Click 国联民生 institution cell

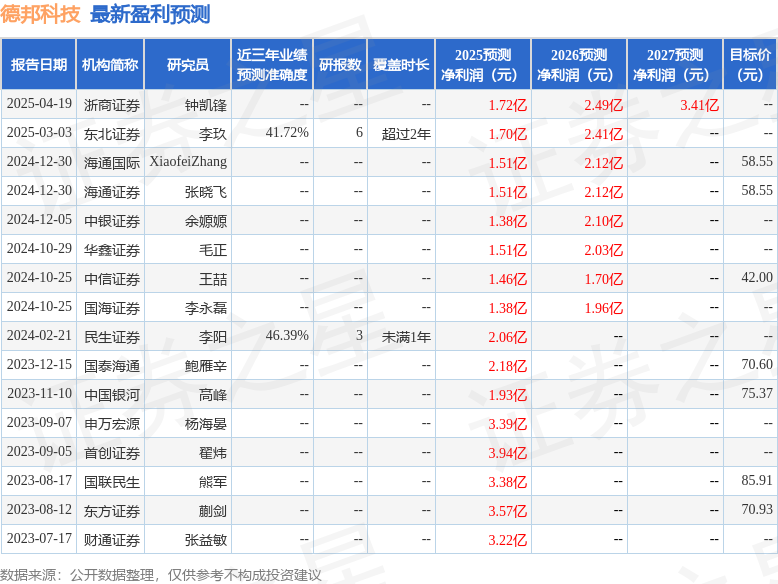112,482
